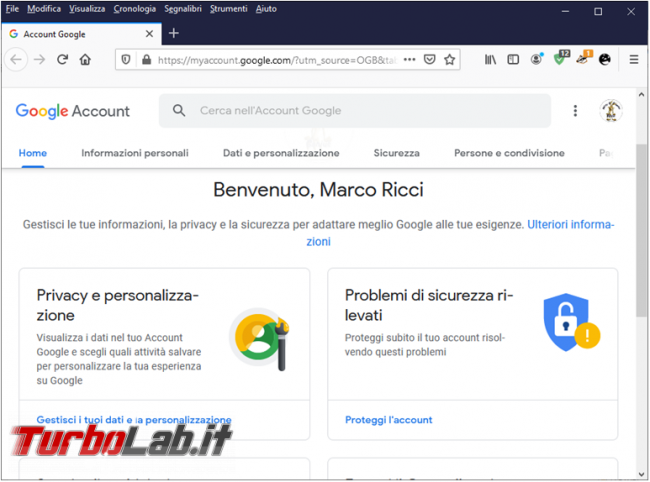Select the Home tab
The height and width of the screenshot is (482, 650).
click(33, 153)
